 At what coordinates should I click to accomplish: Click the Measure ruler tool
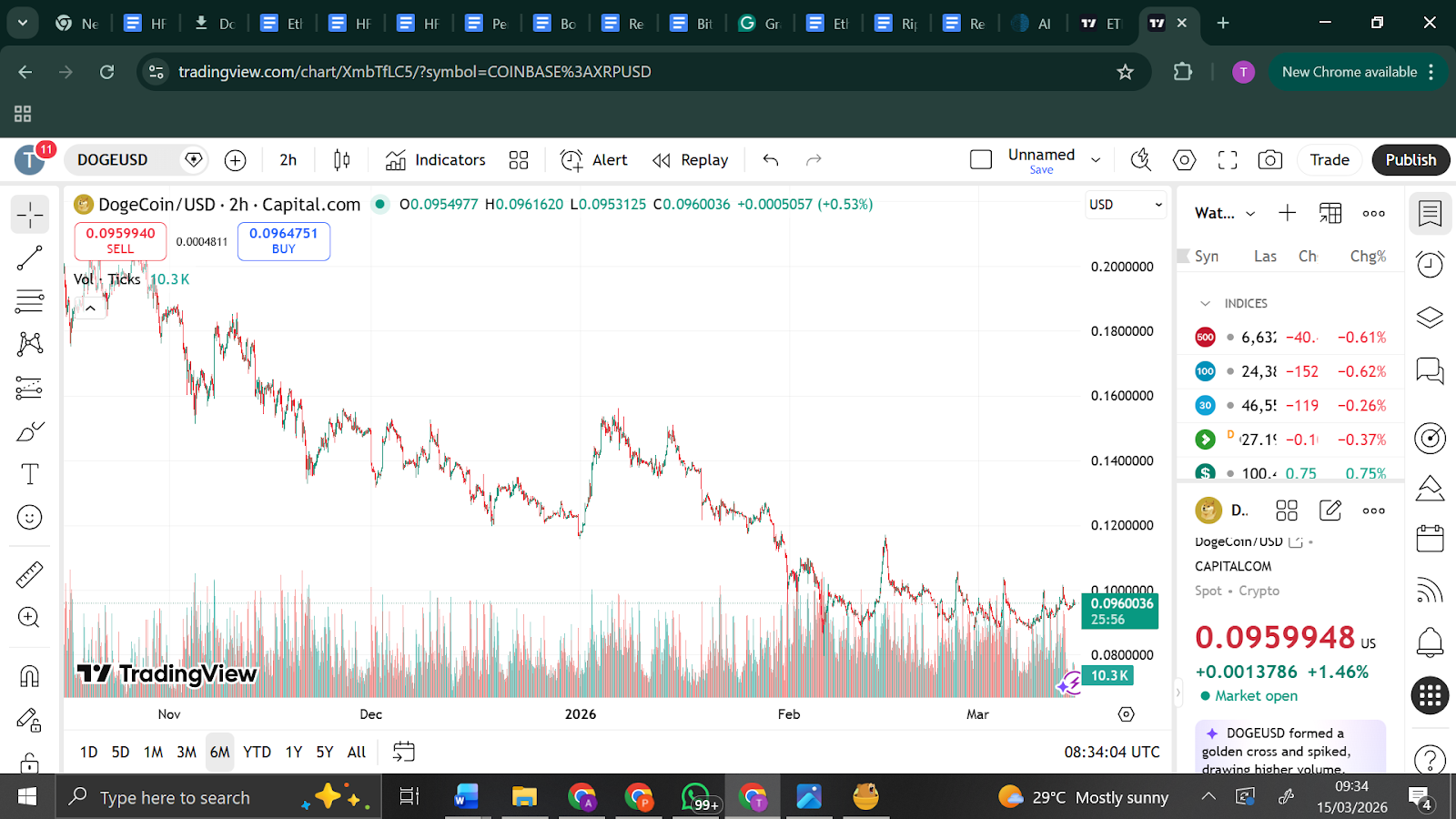29,574
